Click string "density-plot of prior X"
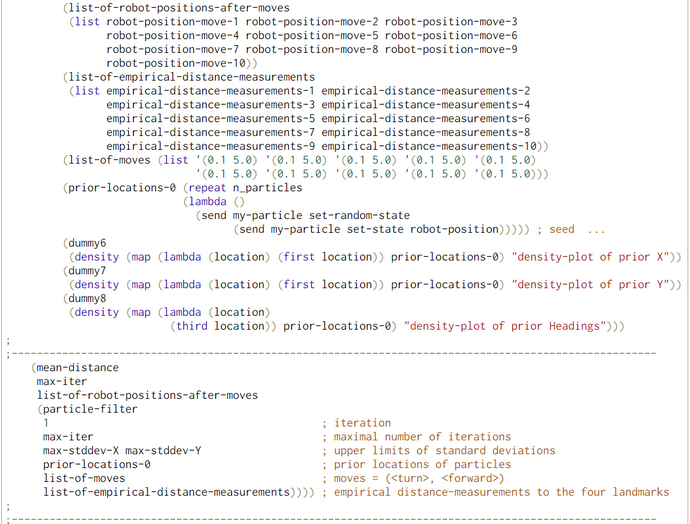 coord(591,257)
